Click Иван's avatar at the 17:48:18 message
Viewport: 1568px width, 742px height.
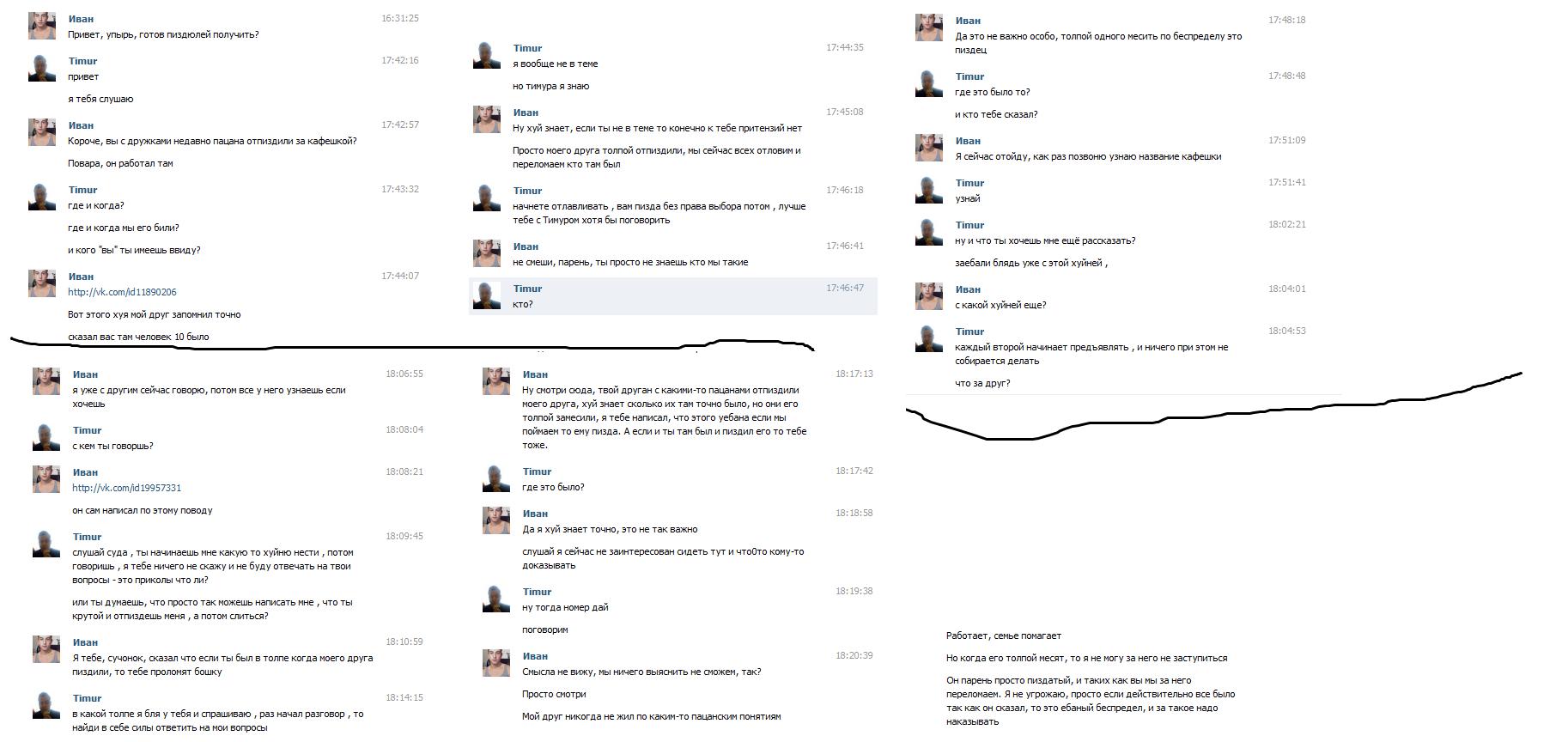[929, 27]
